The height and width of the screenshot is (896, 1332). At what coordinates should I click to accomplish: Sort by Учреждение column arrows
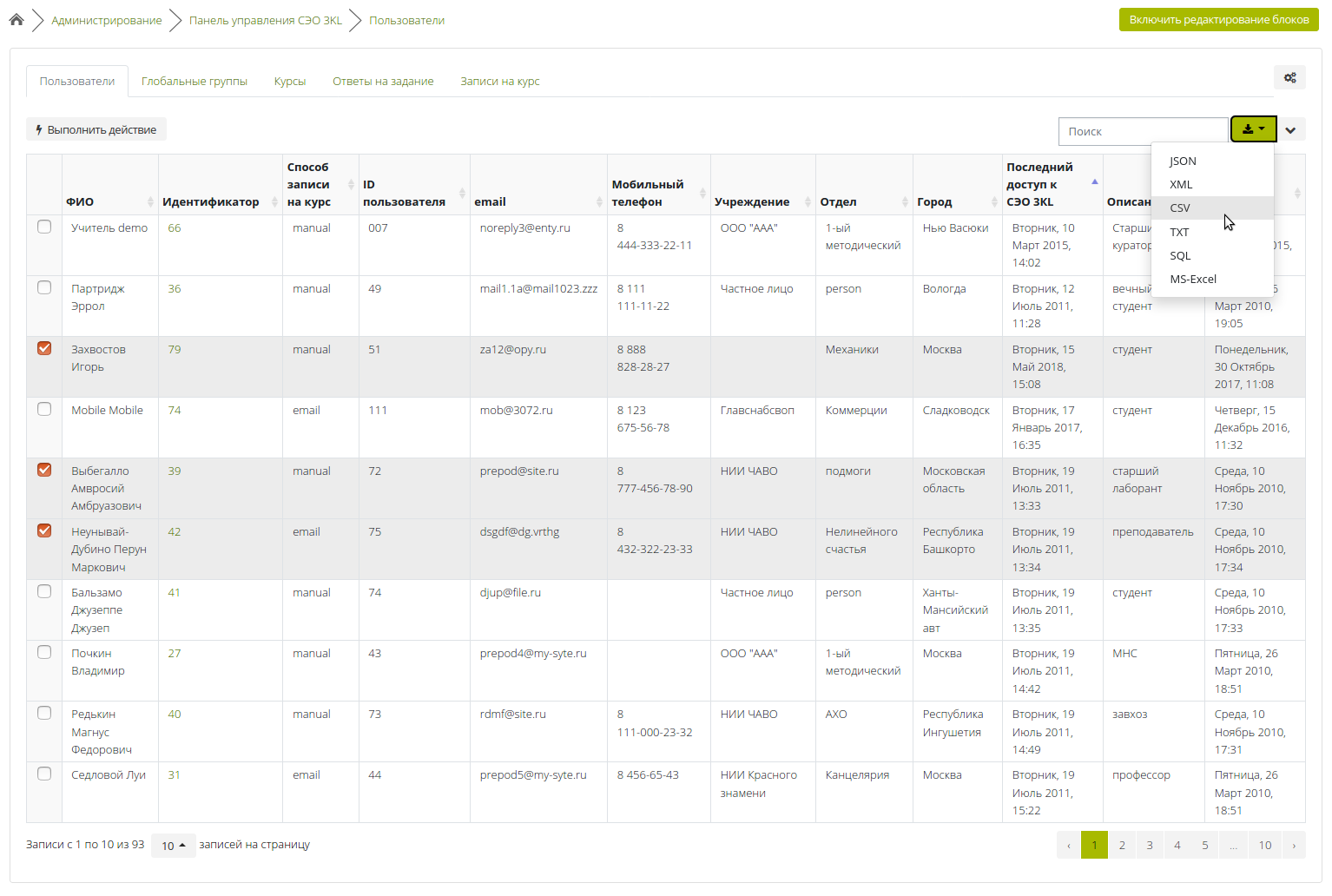click(808, 201)
